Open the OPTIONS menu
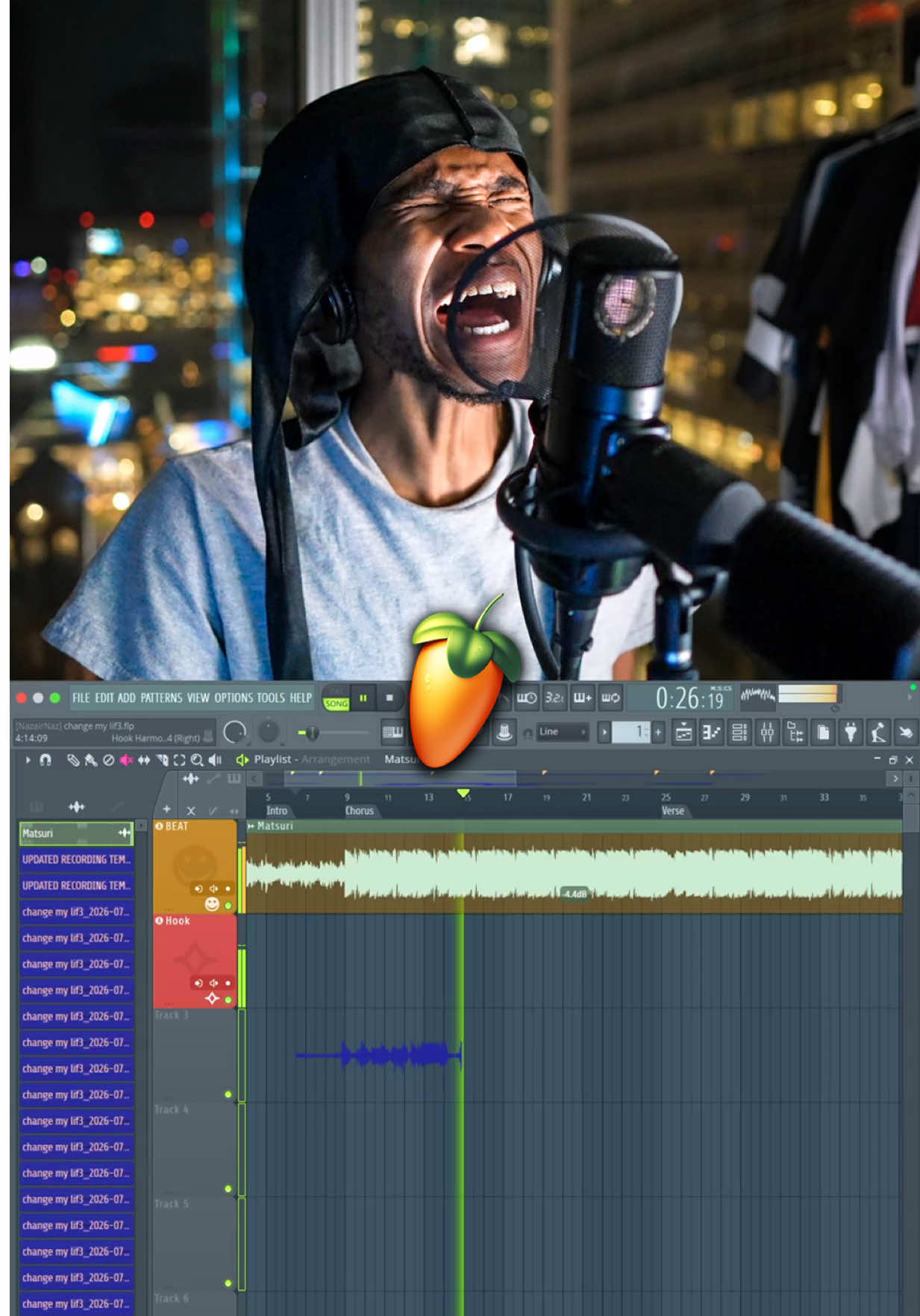The image size is (920, 1316). pos(234,698)
